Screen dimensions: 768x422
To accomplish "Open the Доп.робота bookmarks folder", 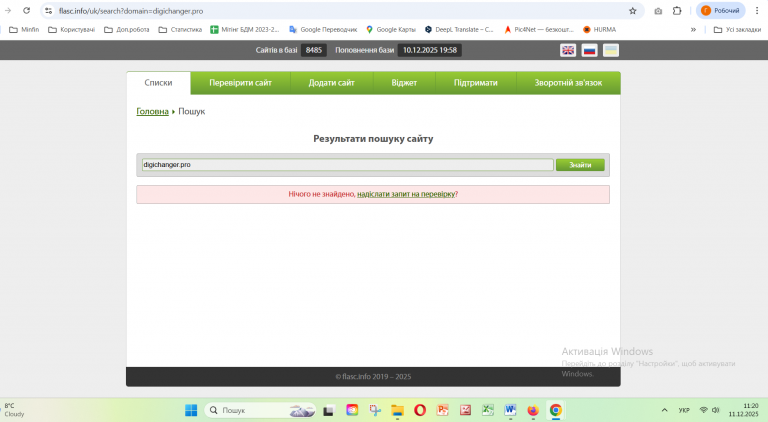I will point(127,29).
